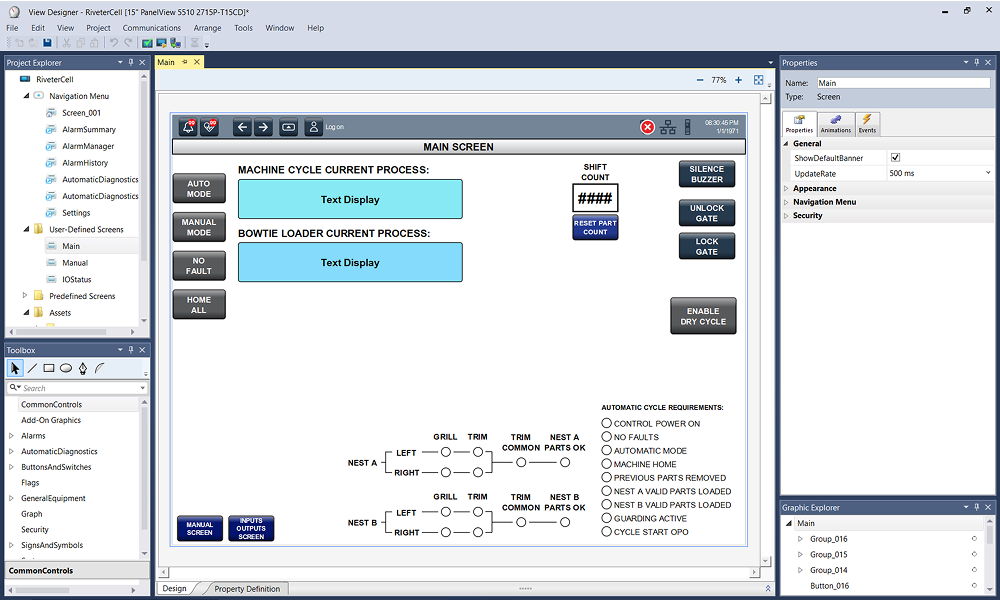The height and width of the screenshot is (600, 1000).
Task: Click the ENABLE DRY CYCLE button
Action: [x=703, y=316]
